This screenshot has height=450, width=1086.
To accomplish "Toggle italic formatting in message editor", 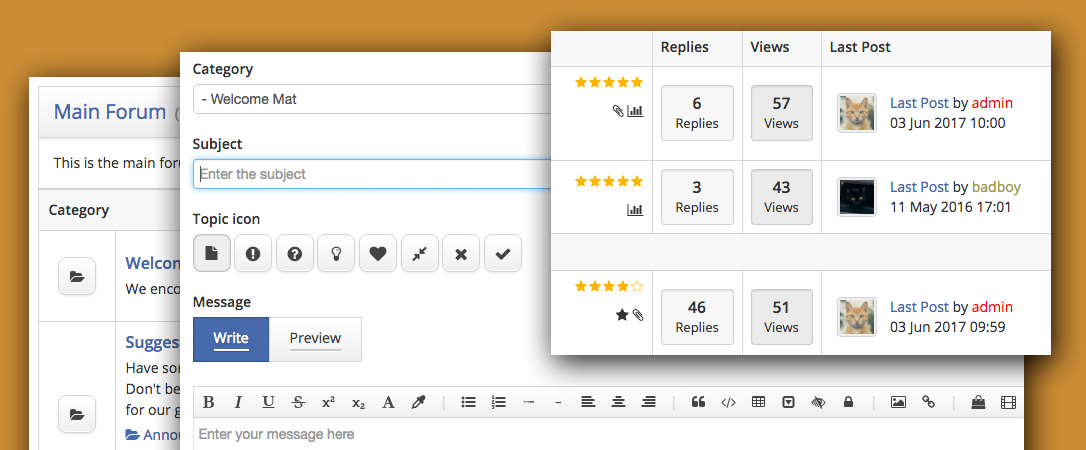I will (238, 402).
